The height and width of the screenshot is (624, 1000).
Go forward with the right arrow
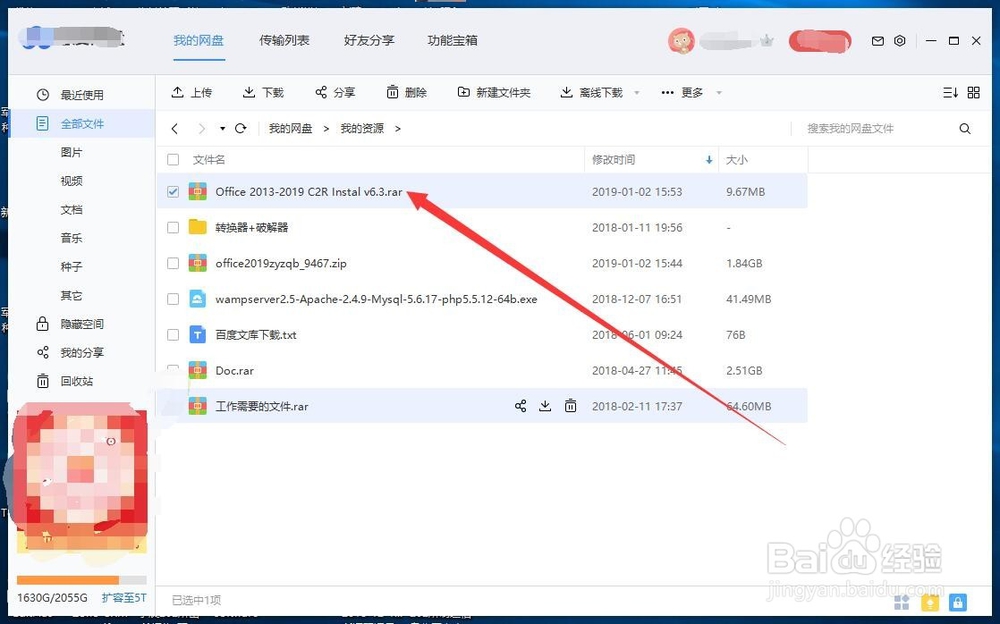click(x=202, y=129)
